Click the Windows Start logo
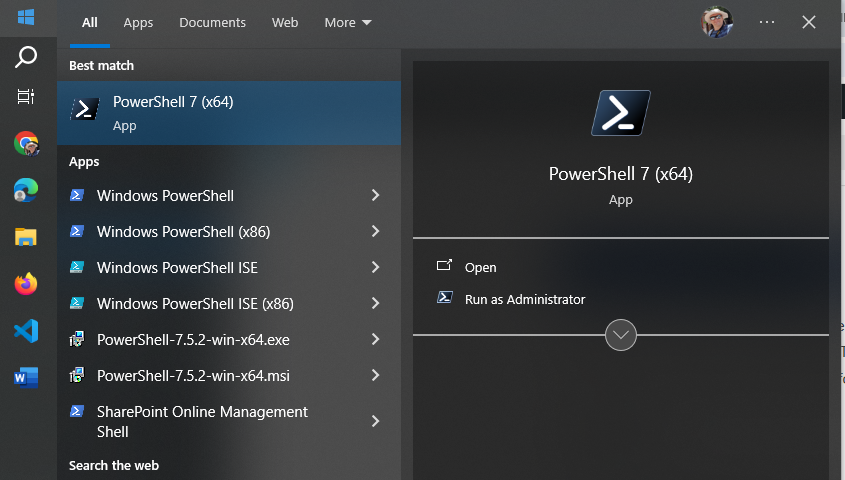 [x=26, y=17]
